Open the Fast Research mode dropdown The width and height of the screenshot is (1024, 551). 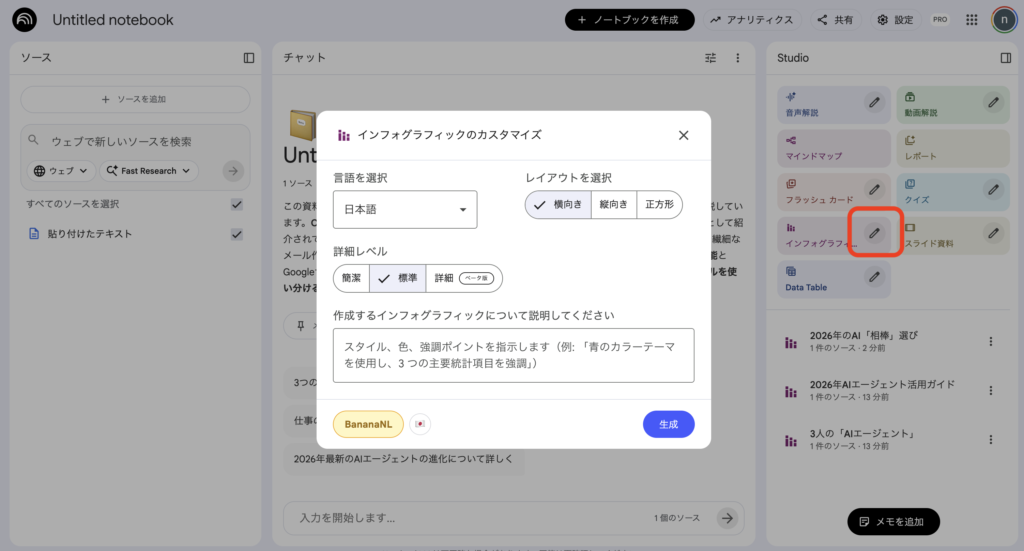pos(150,171)
